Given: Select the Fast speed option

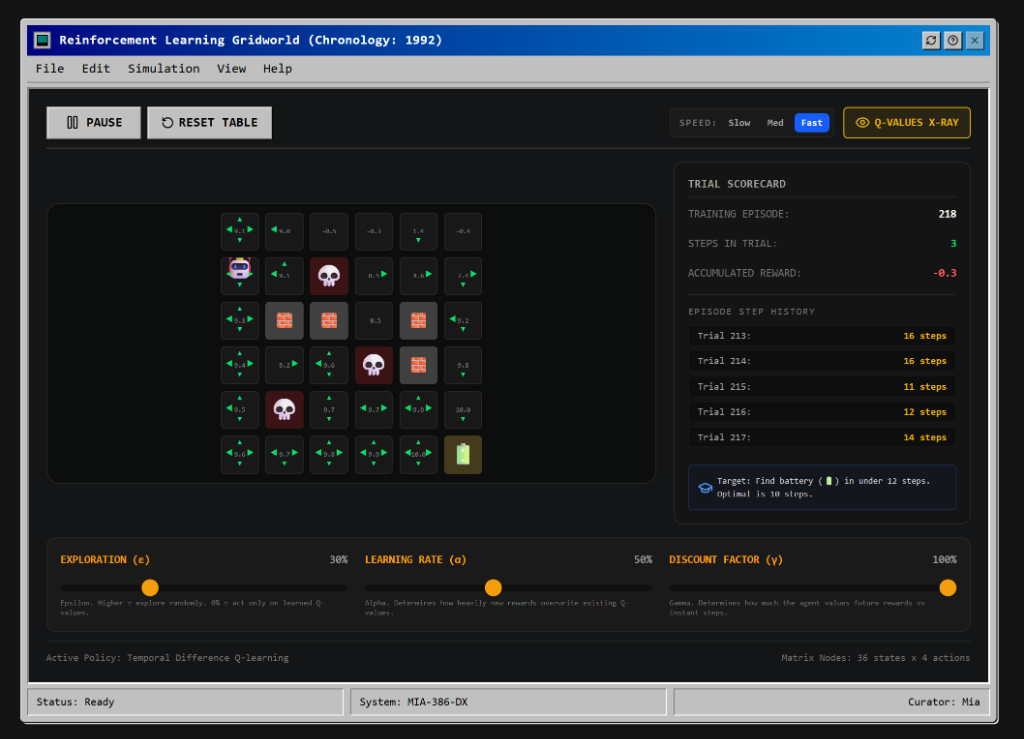Looking at the screenshot, I should pos(812,123).
